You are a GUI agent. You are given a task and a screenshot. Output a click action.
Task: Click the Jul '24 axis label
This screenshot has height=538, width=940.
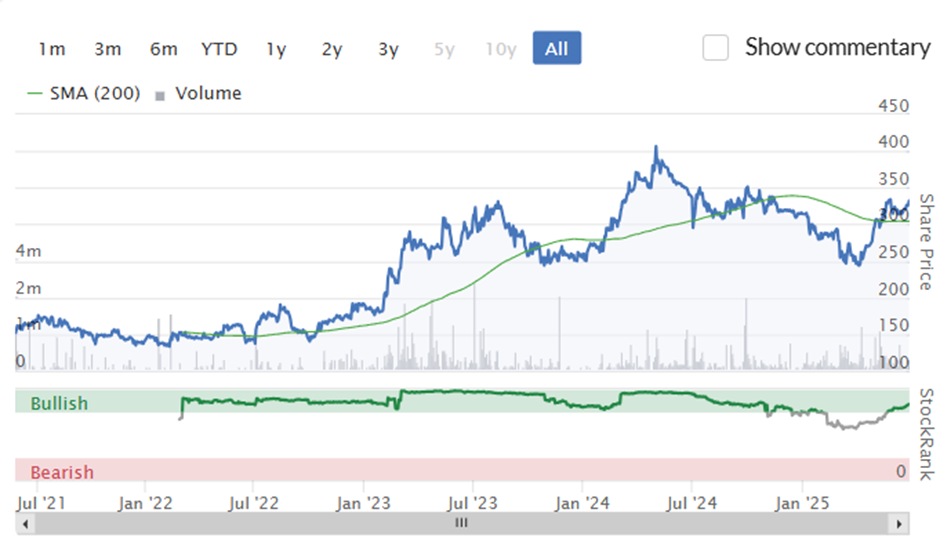pyautogui.click(x=691, y=503)
